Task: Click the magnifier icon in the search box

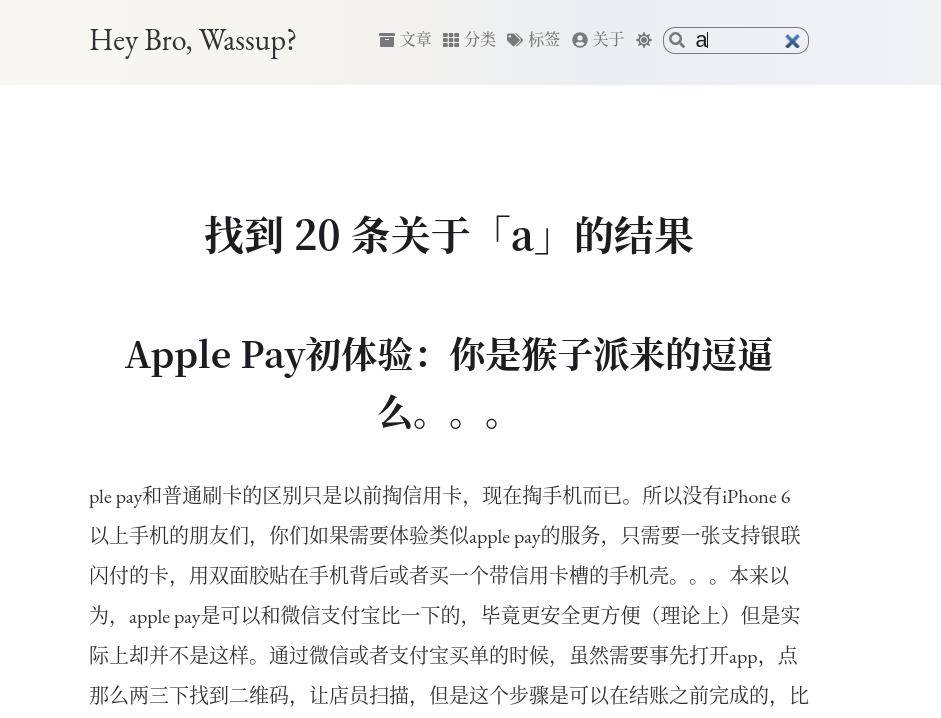Action: pos(677,40)
